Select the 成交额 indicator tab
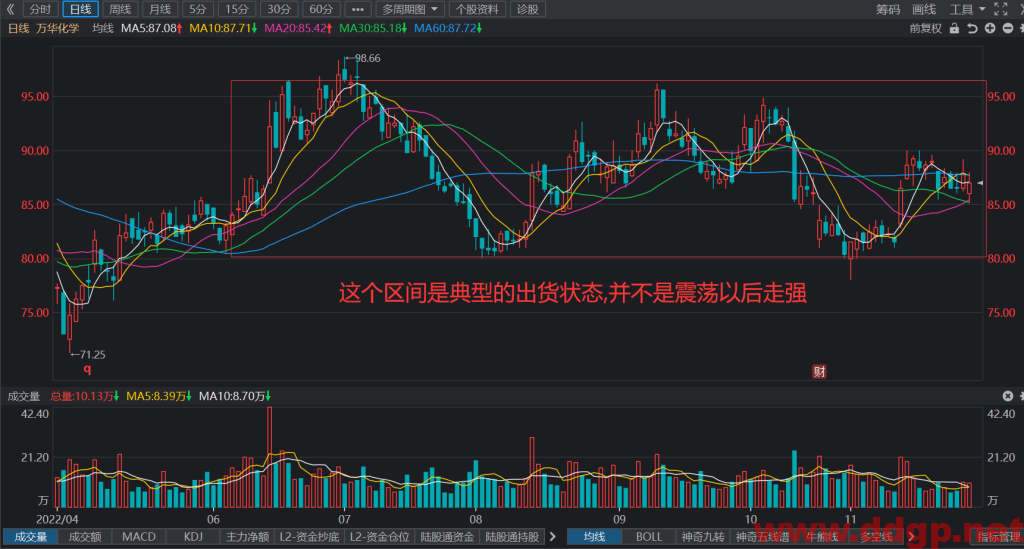This screenshot has height=549, width=1024. (85, 537)
